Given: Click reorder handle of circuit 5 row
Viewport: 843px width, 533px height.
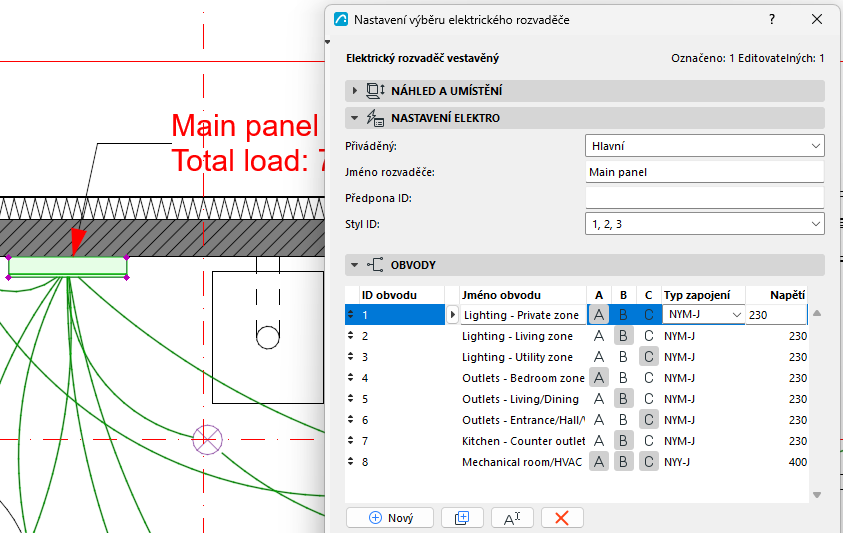Looking at the screenshot, I should [351, 399].
